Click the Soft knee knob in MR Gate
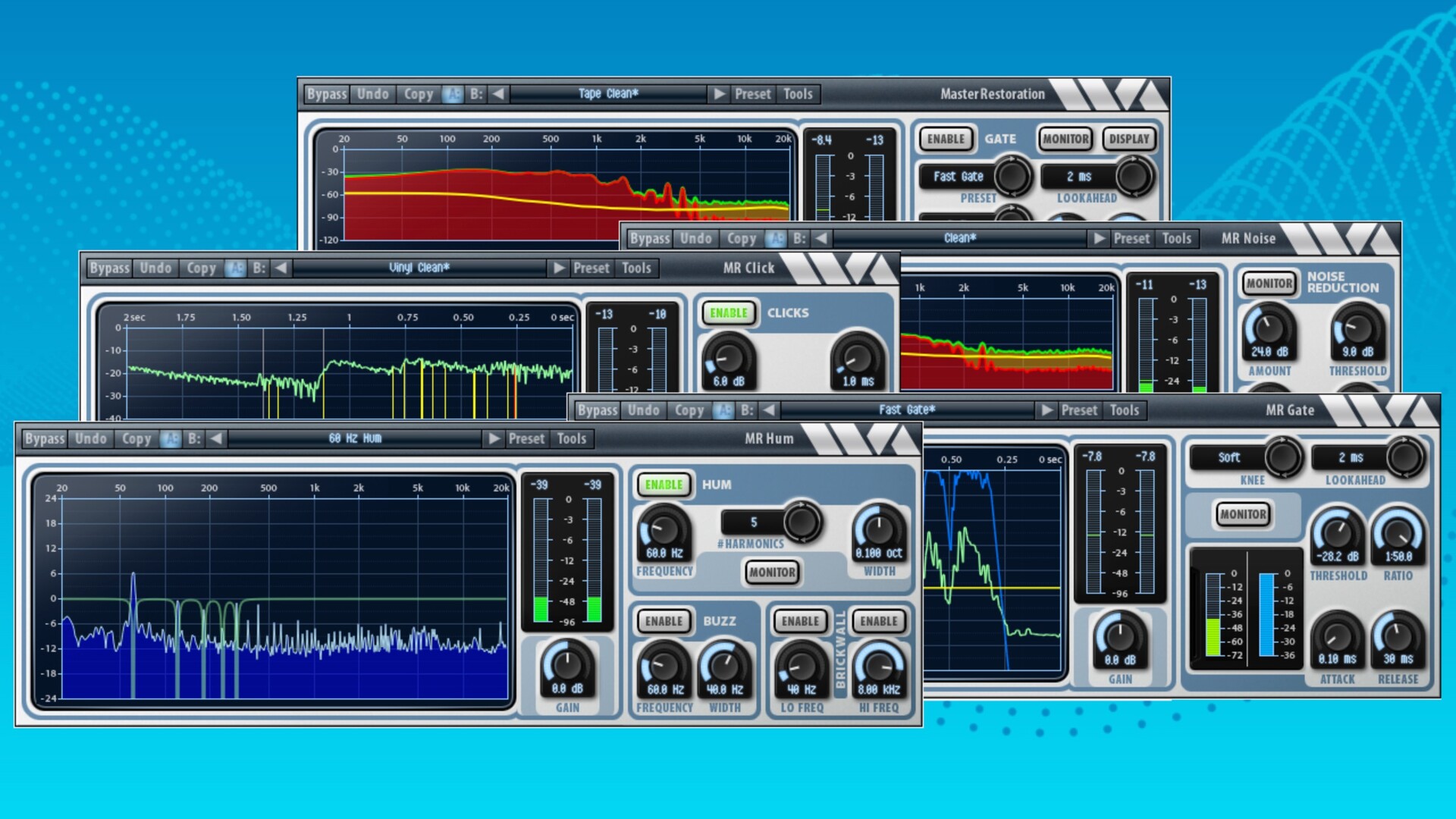The height and width of the screenshot is (819, 1456). click(1282, 457)
